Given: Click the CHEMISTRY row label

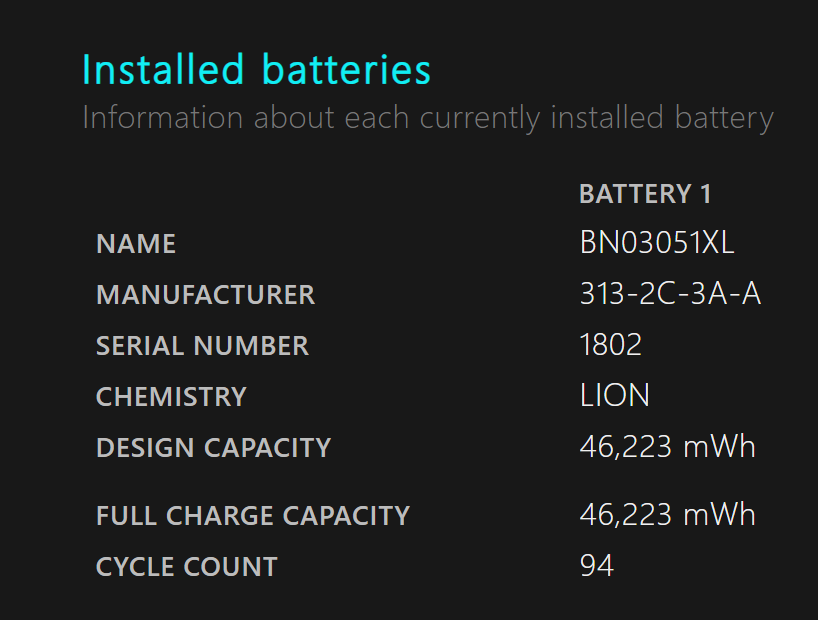Looking at the screenshot, I should click(171, 397).
